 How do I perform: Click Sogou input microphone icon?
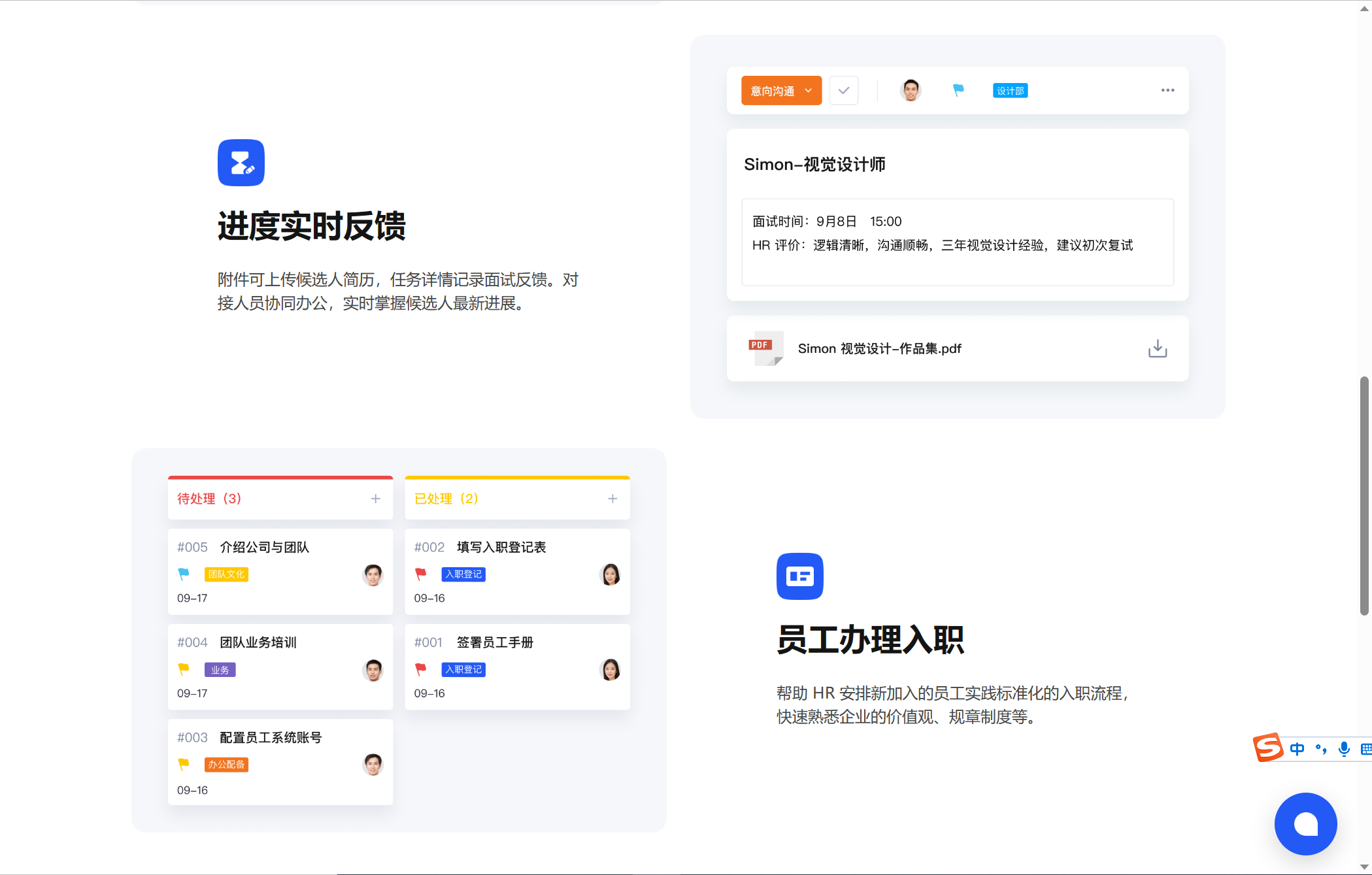coord(1343,749)
